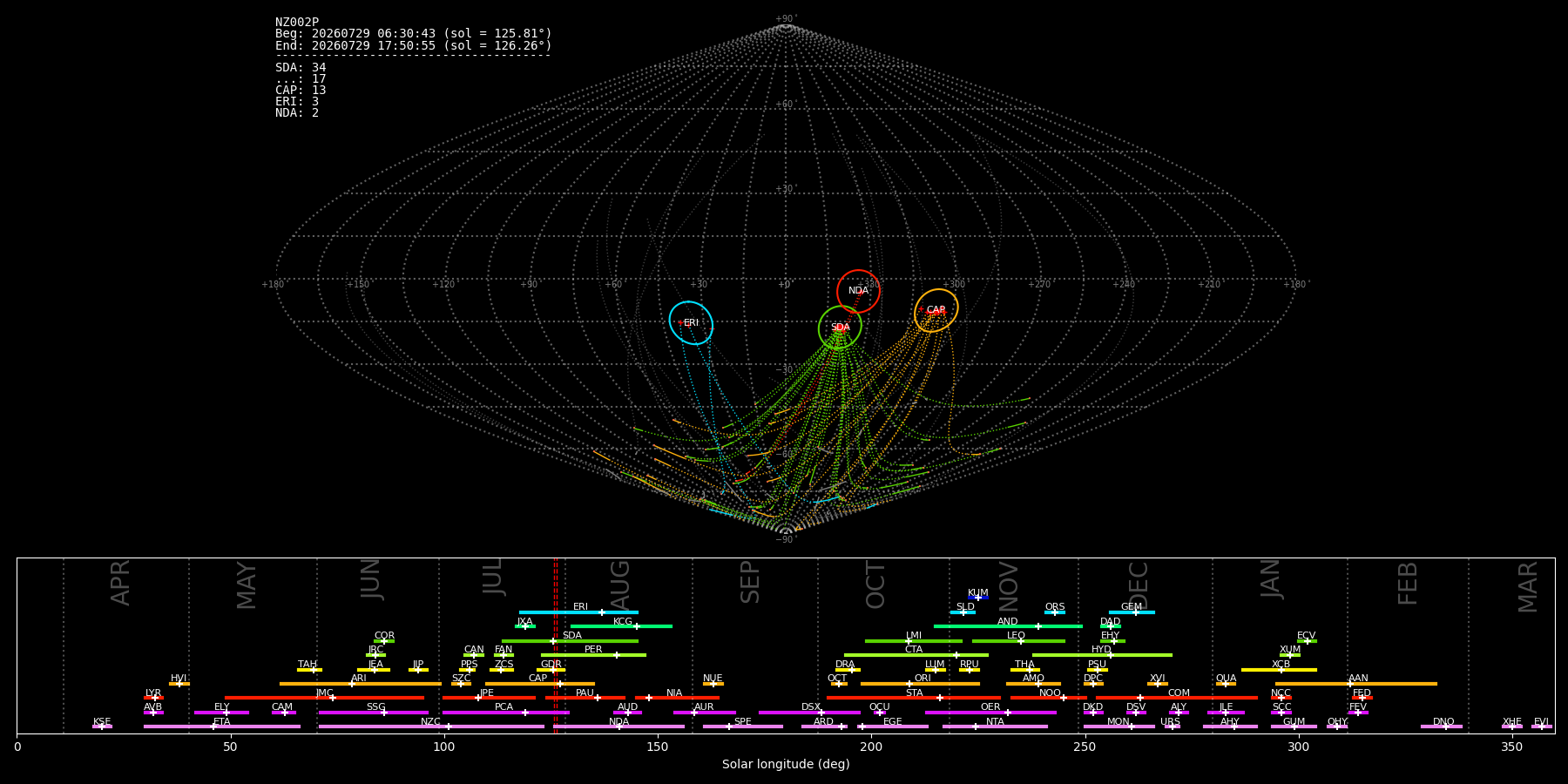This screenshot has width=1568, height=784.
Task: Select the NTA shower bar
Action: (x=995, y=727)
